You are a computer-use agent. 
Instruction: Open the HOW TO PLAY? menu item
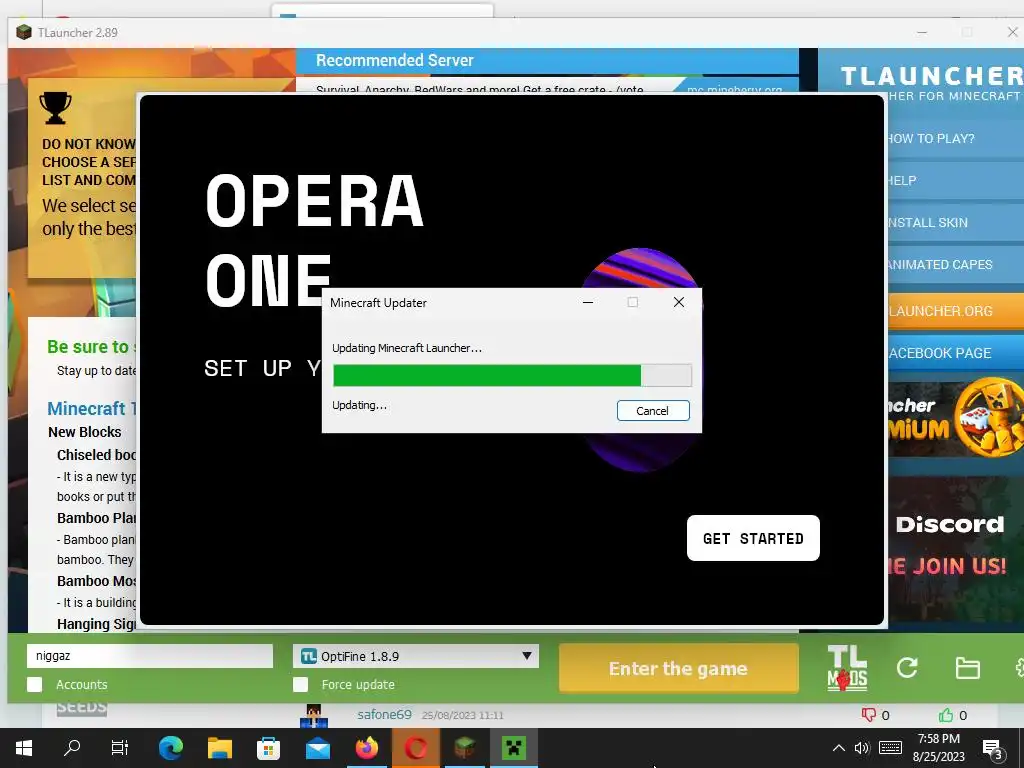955,138
